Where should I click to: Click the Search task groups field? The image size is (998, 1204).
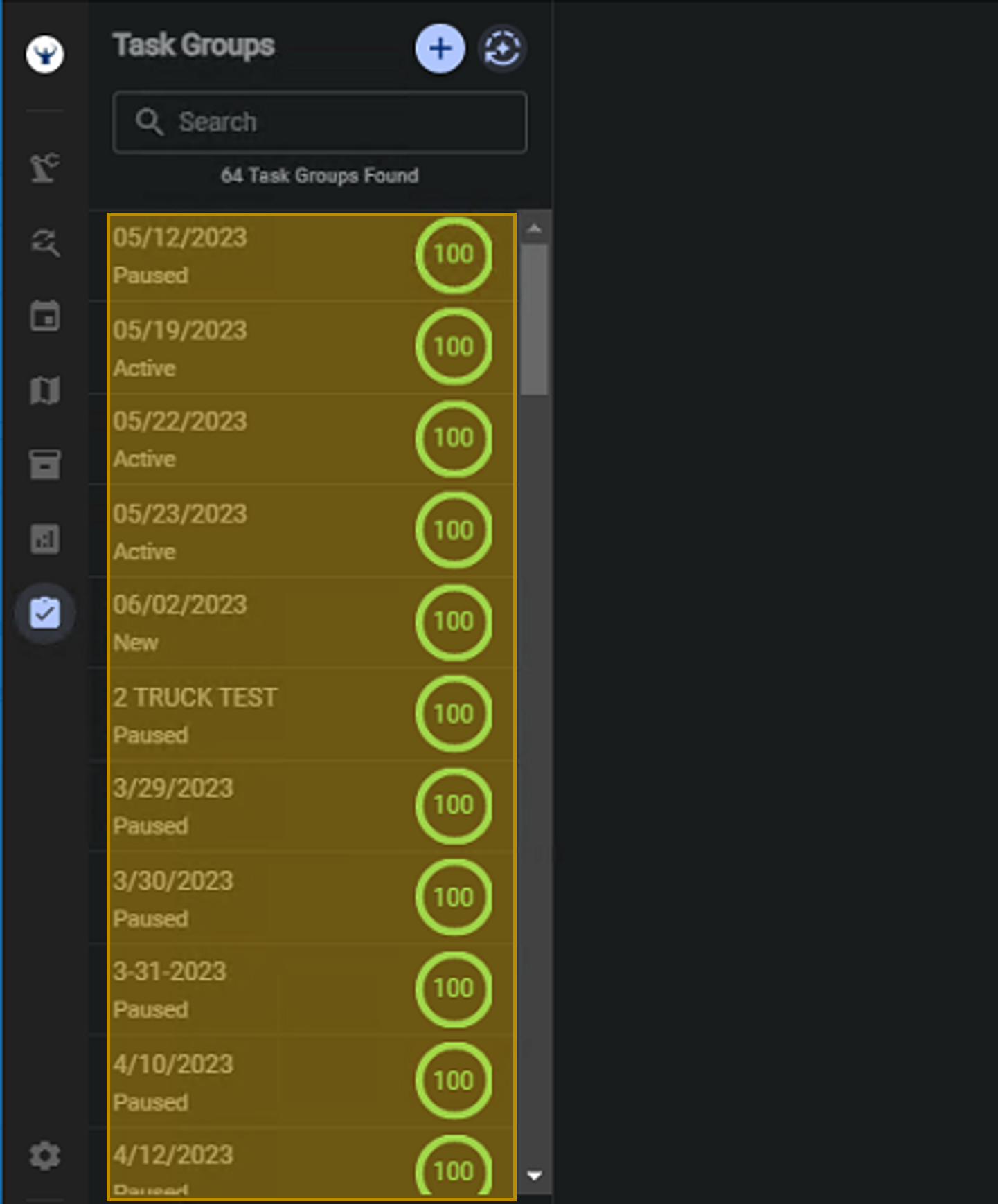pos(320,122)
